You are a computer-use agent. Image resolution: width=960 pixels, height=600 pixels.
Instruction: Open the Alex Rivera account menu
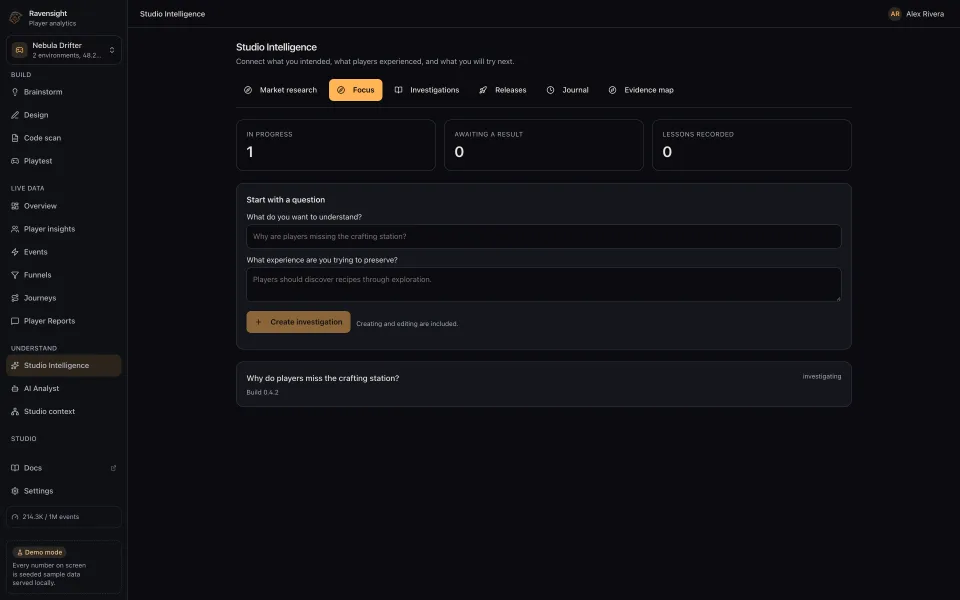click(917, 13)
